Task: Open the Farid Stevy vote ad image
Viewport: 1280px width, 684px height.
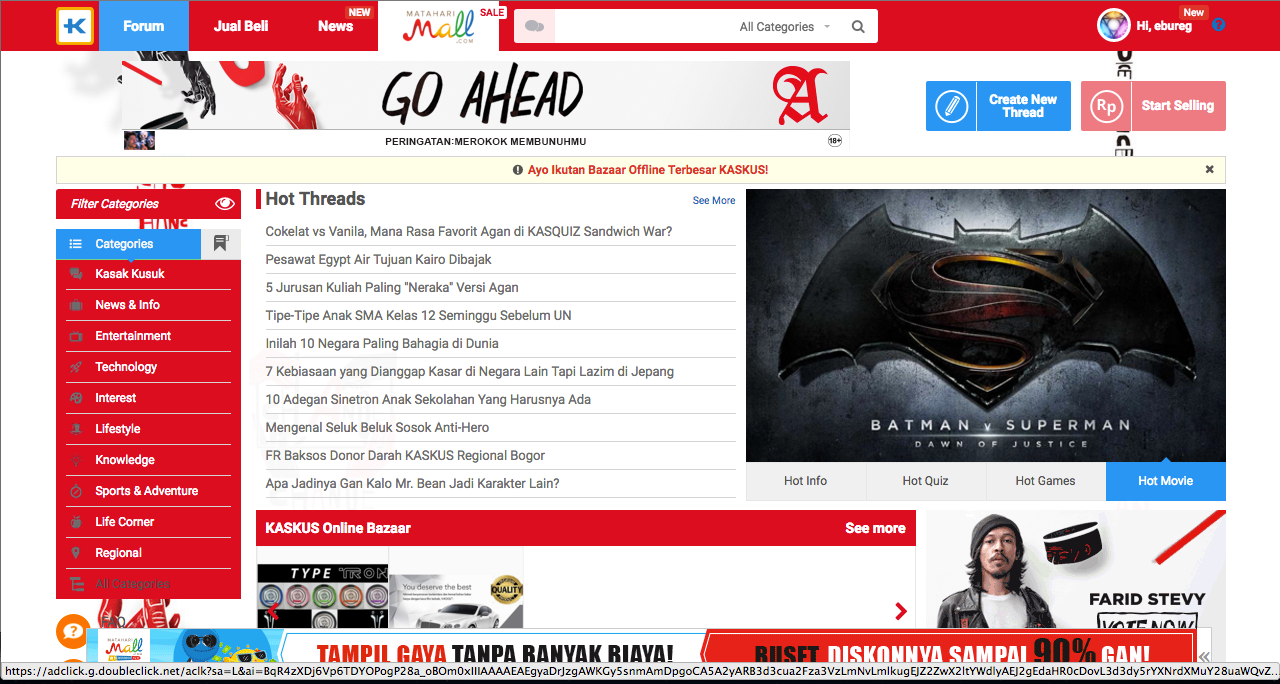Action: [1075, 570]
